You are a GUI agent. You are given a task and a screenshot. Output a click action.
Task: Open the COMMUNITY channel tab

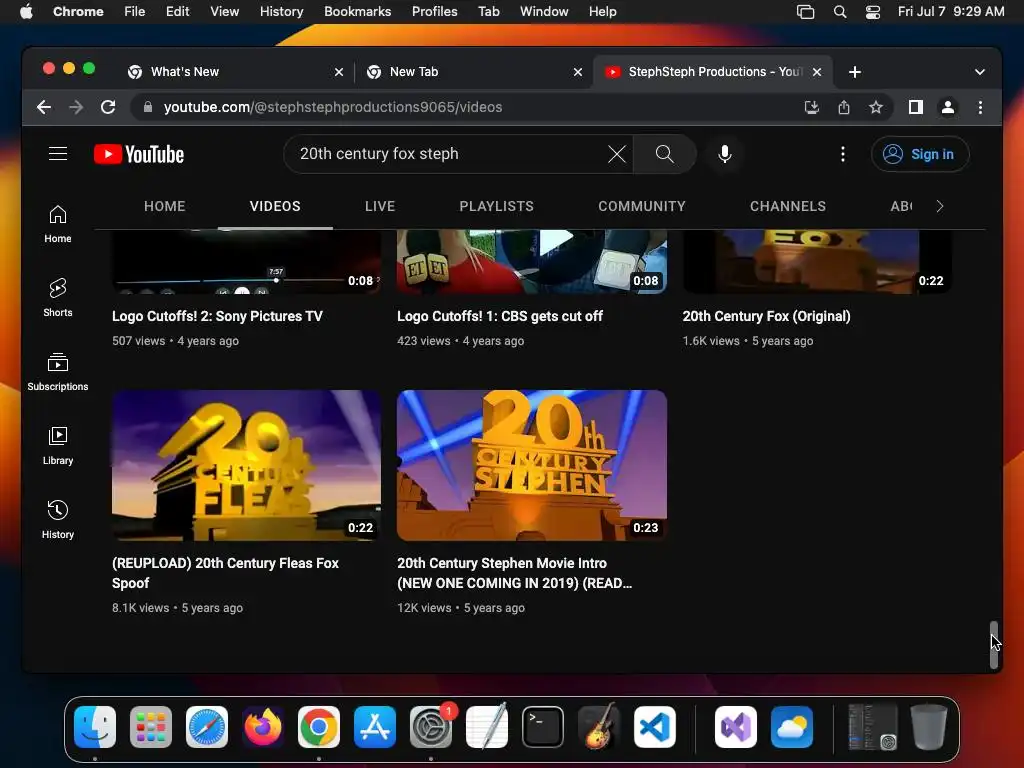point(642,206)
